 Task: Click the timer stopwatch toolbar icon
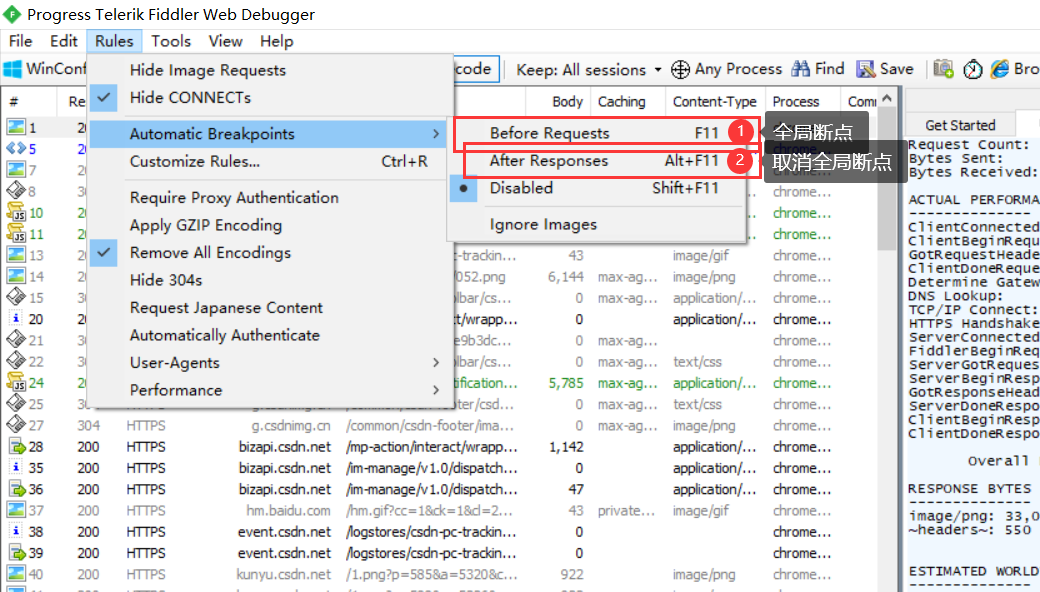(973, 69)
